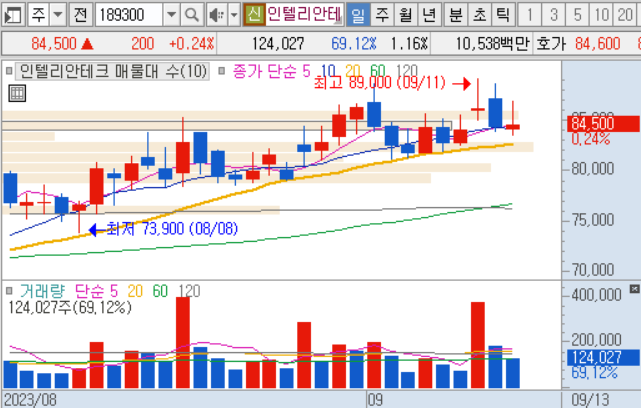Click the 09/13 current date label
This screenshot has height=408, width=641.
(590, 400)
